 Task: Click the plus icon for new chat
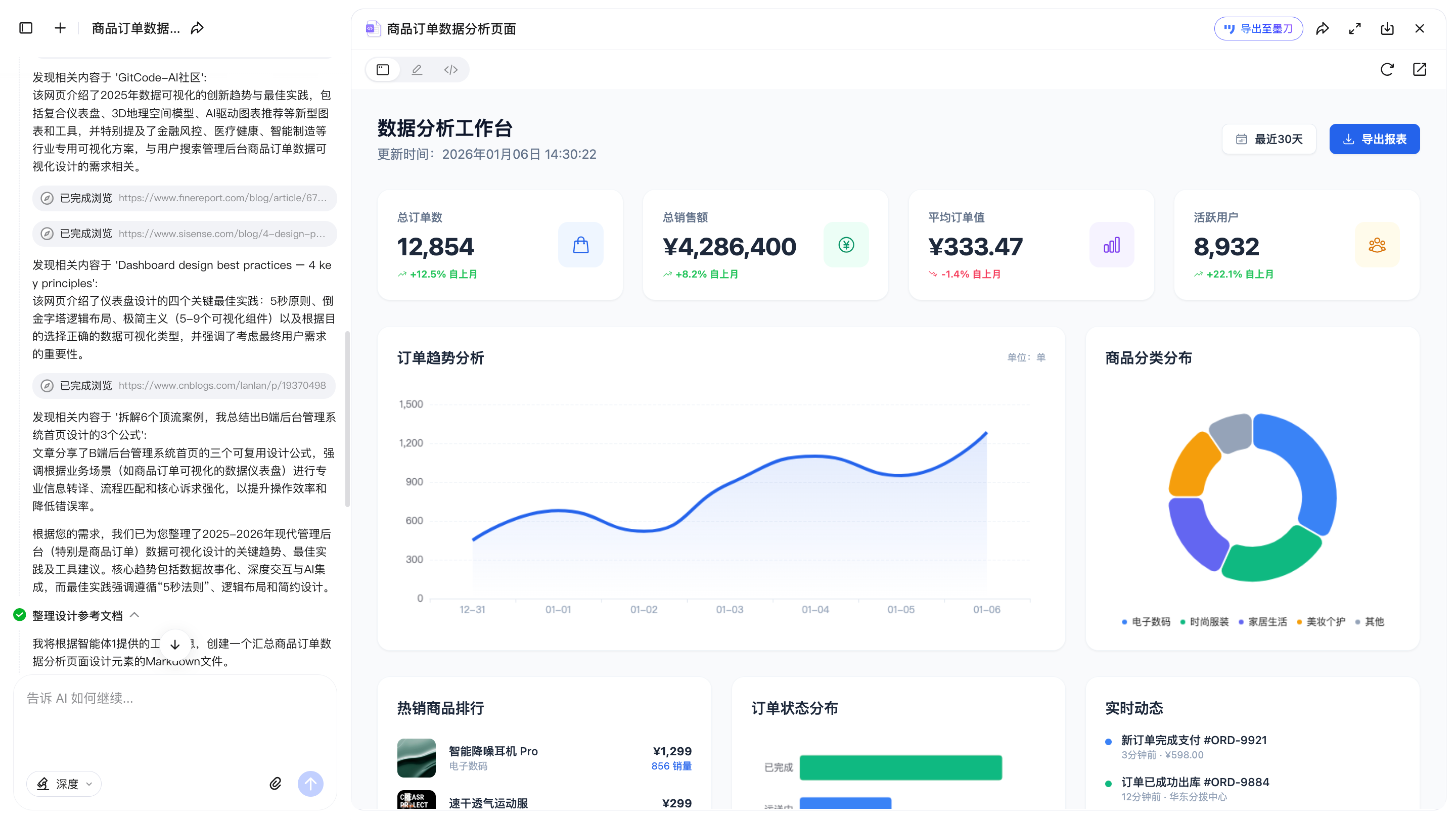pos(60,28)
